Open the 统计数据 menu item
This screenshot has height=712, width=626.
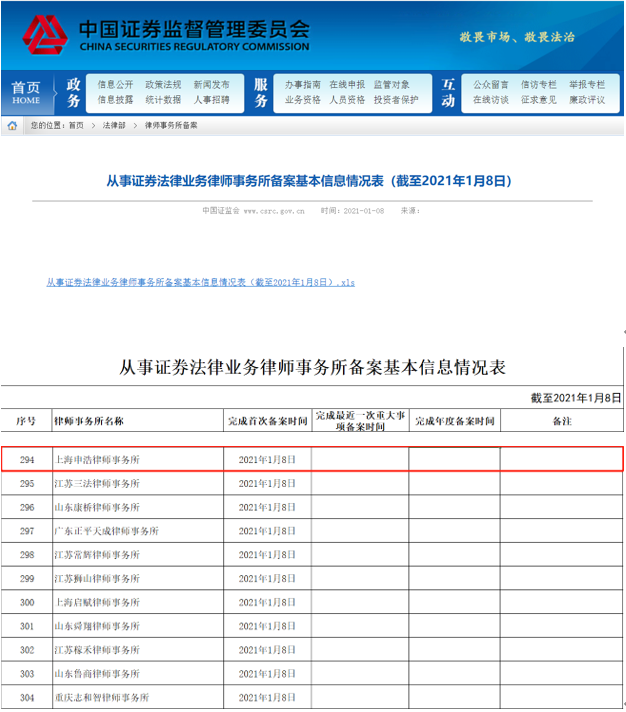pos(163,99)
